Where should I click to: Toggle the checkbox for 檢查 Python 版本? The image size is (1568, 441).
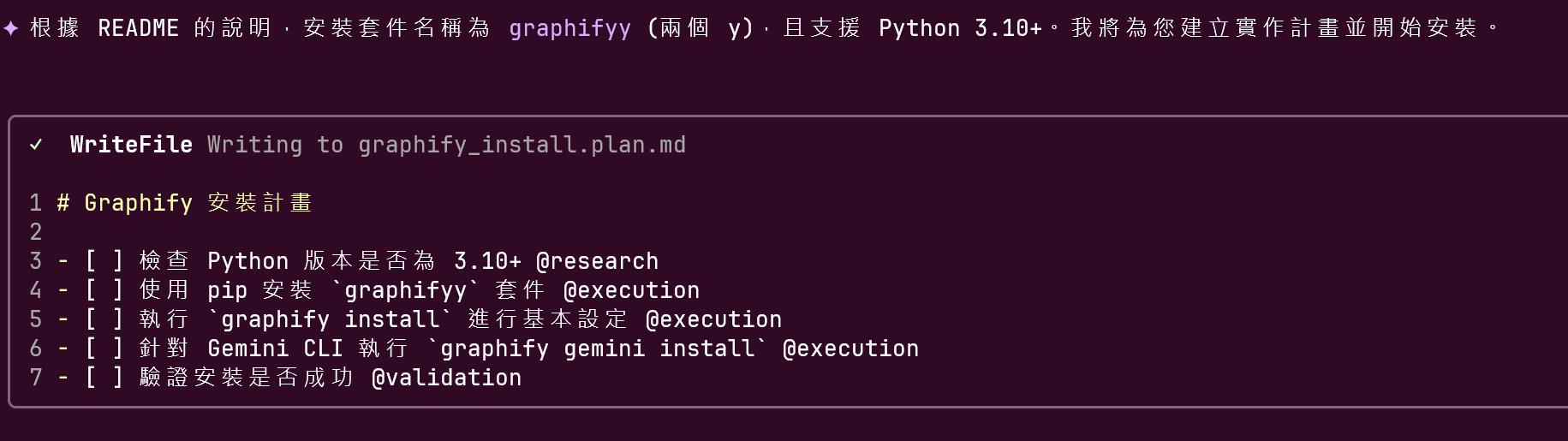click(x=104, y=261)
